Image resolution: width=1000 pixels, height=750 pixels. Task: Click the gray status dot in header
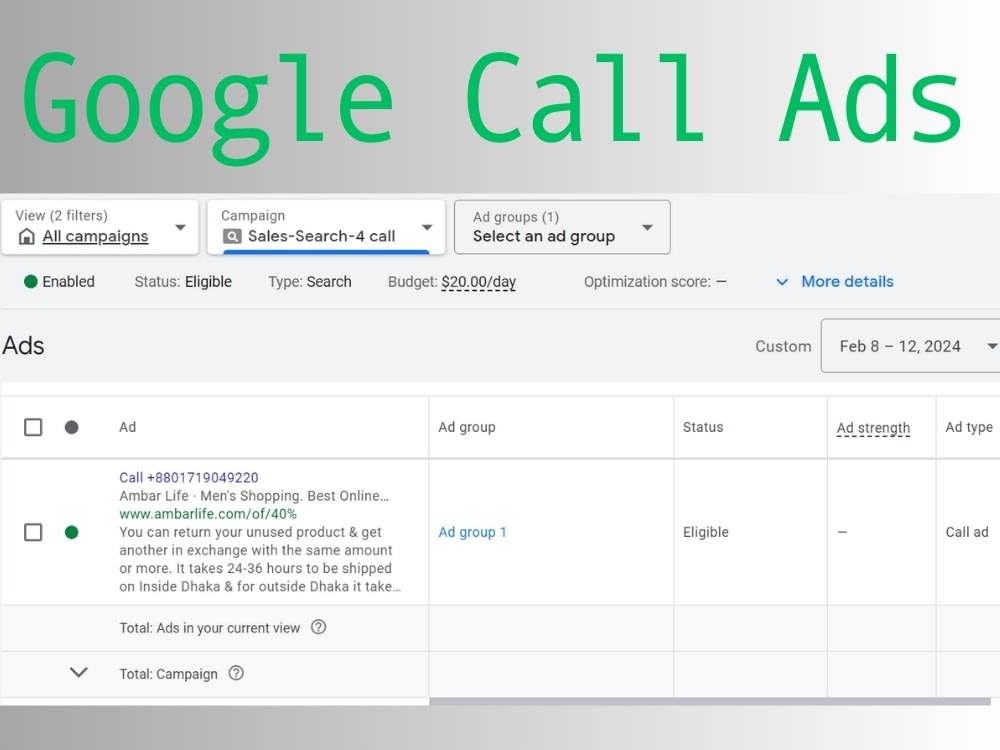(x=71, y=427)
